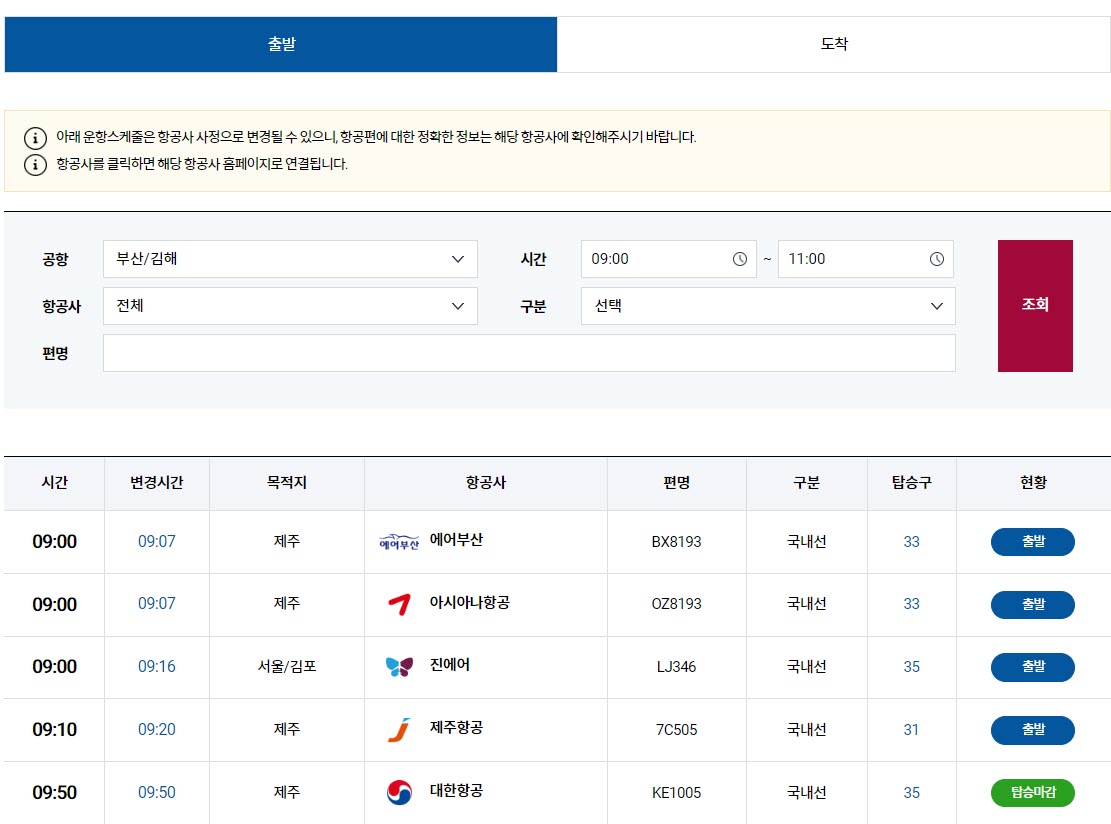Click the 출발 status badge for LJ346
Screen dimensions: 1111x824
[x=1032, y=667]
